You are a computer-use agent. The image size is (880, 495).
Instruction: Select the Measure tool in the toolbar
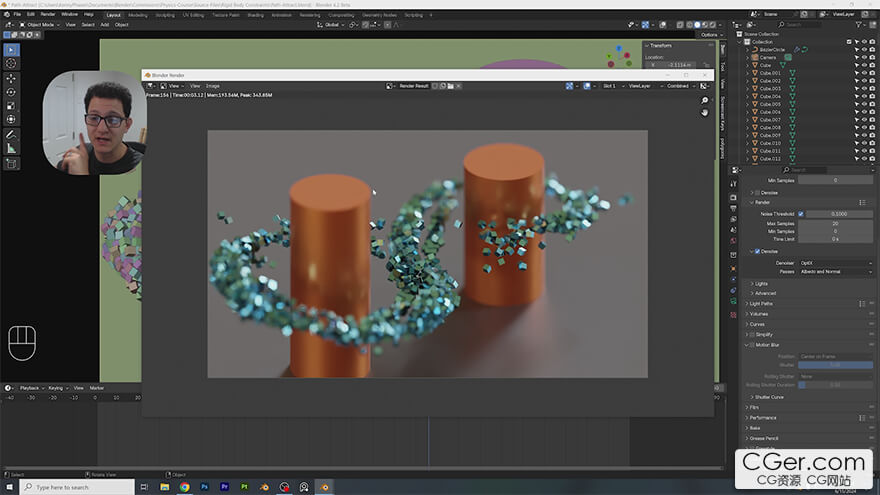tap(11, 148)
